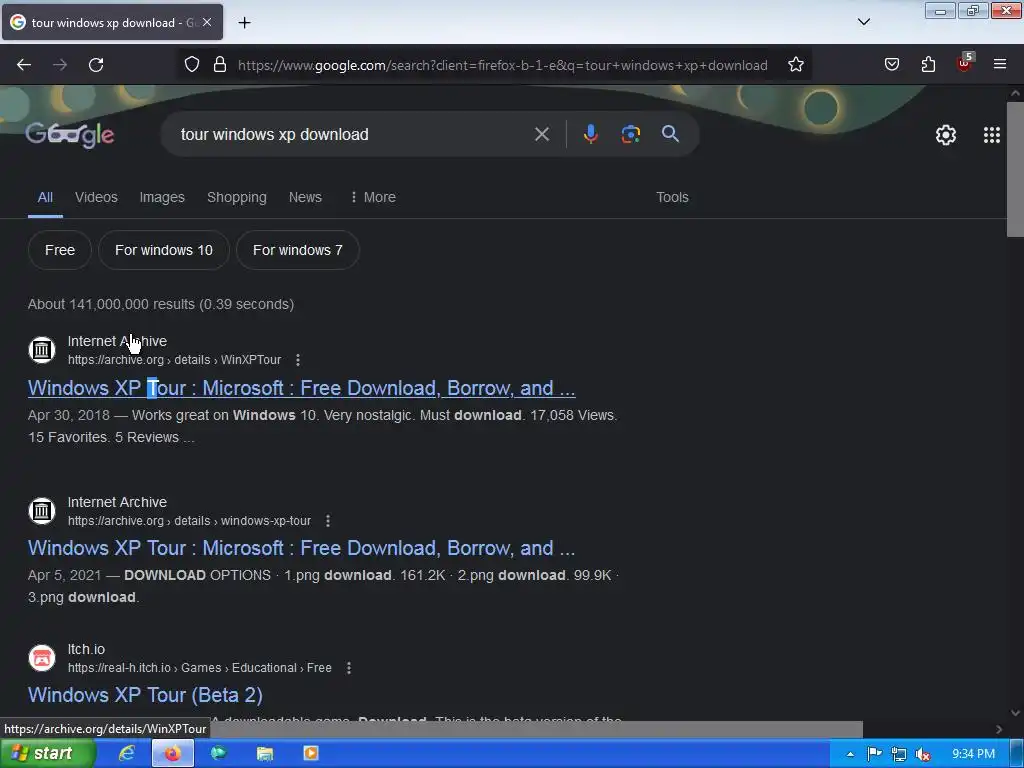Select Firefox taskbar button
Screen dimensions: 1024x768
tap(173, 754)
